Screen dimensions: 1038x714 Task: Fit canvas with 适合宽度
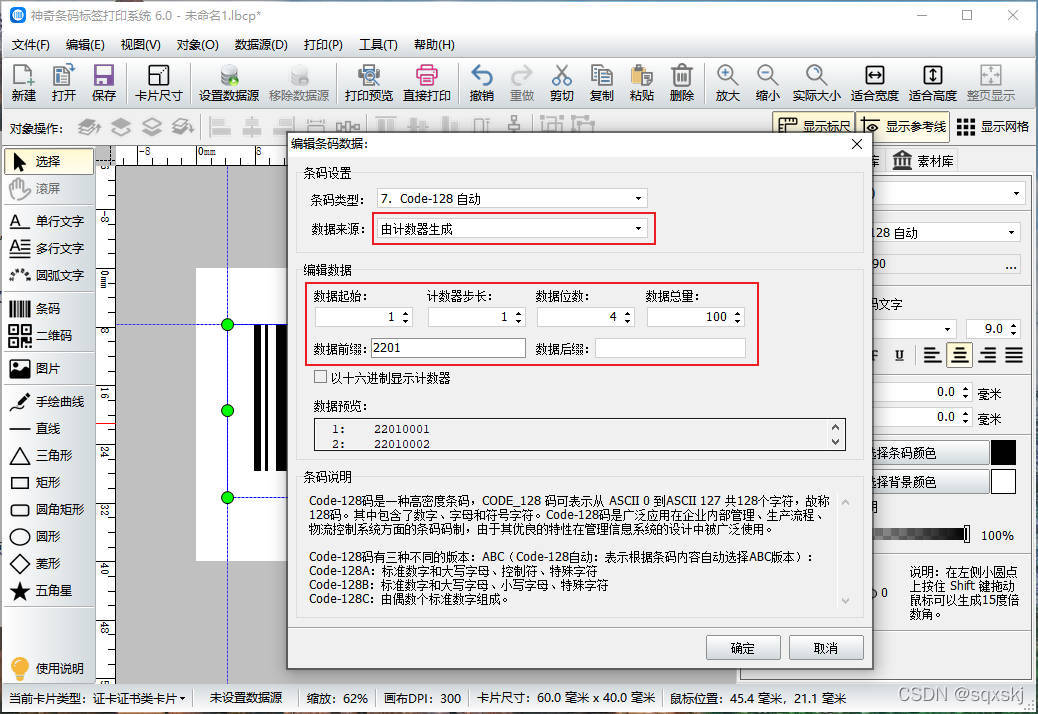pyautogui.click(x=874, y=83)
